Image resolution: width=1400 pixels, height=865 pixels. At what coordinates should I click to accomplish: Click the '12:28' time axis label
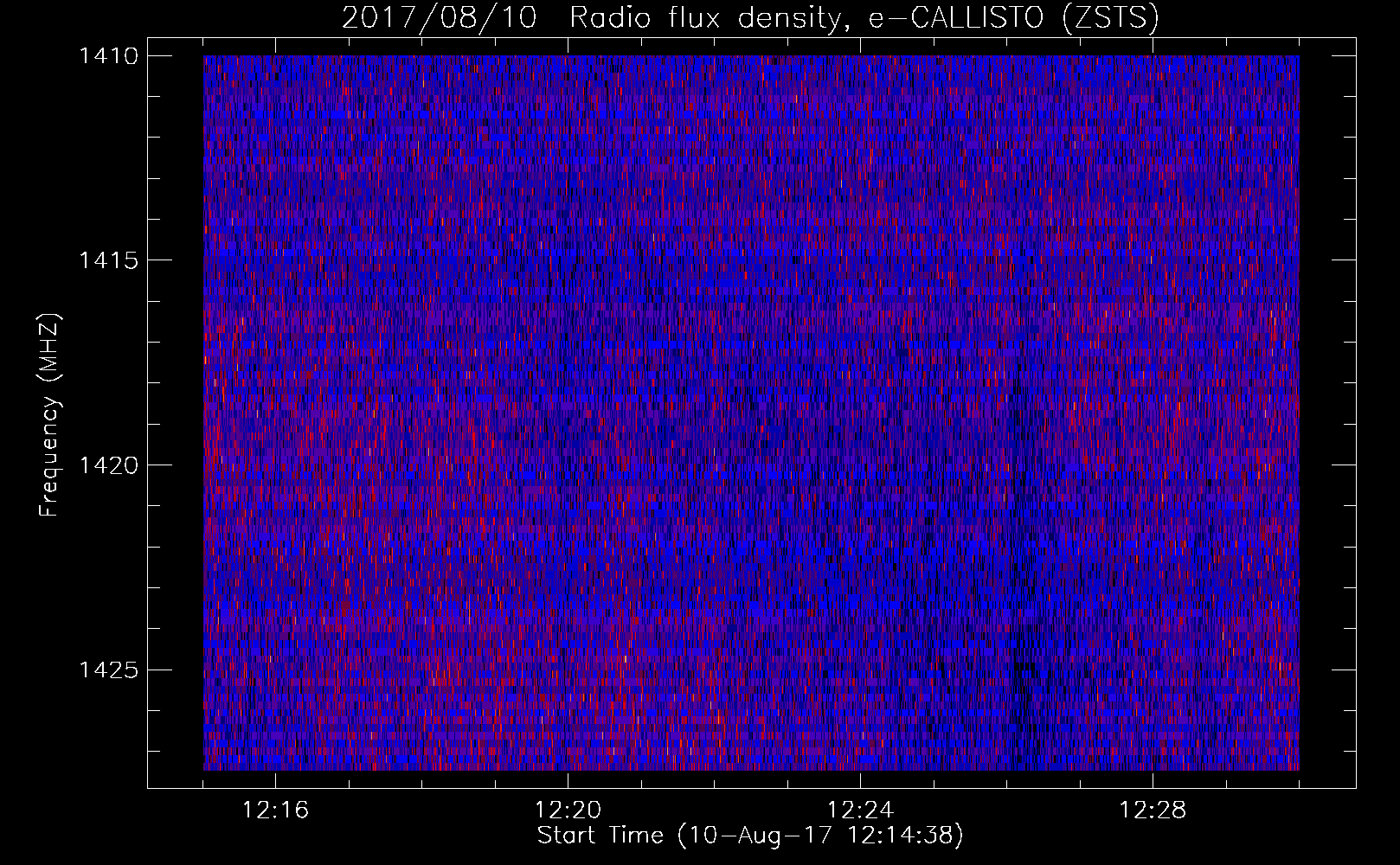1153,811
